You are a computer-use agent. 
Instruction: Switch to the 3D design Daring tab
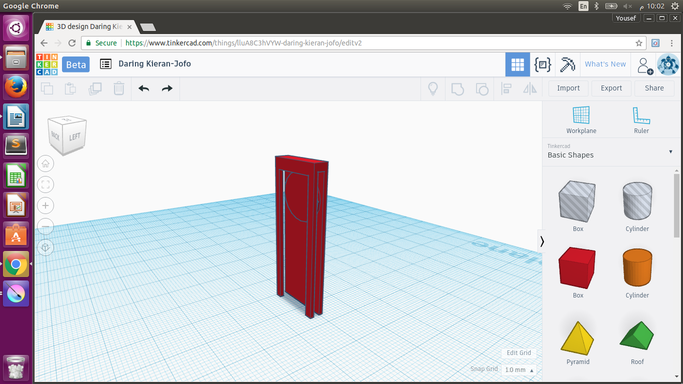[x=89, y=27]
